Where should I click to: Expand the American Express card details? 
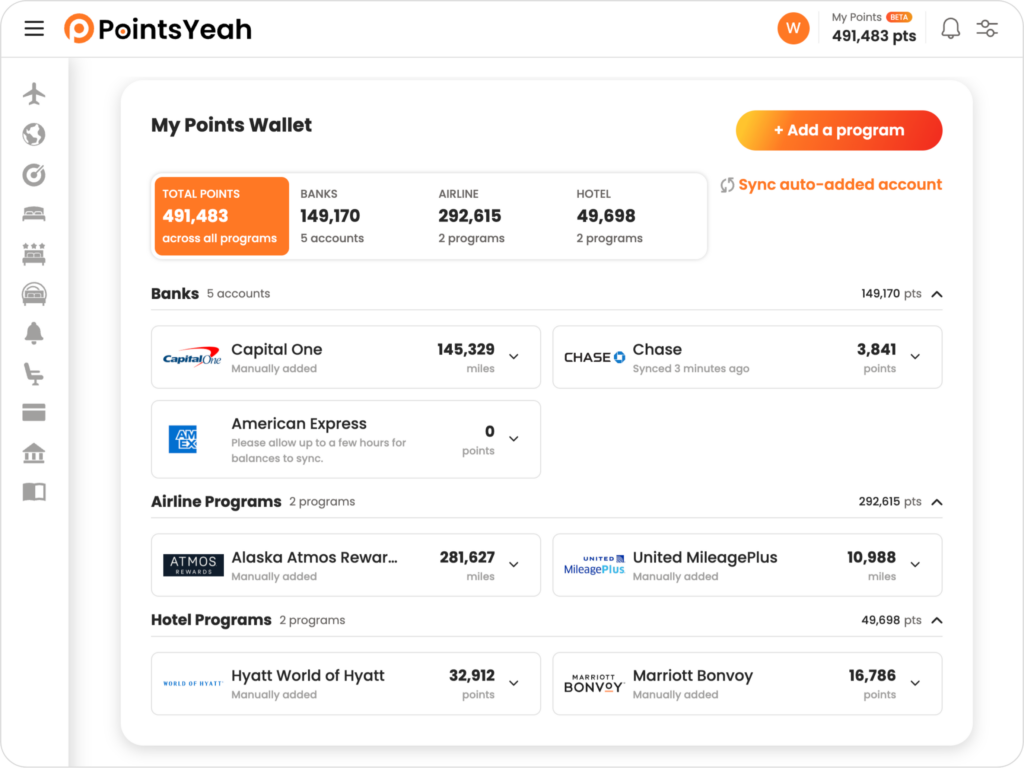coord(514,439)
